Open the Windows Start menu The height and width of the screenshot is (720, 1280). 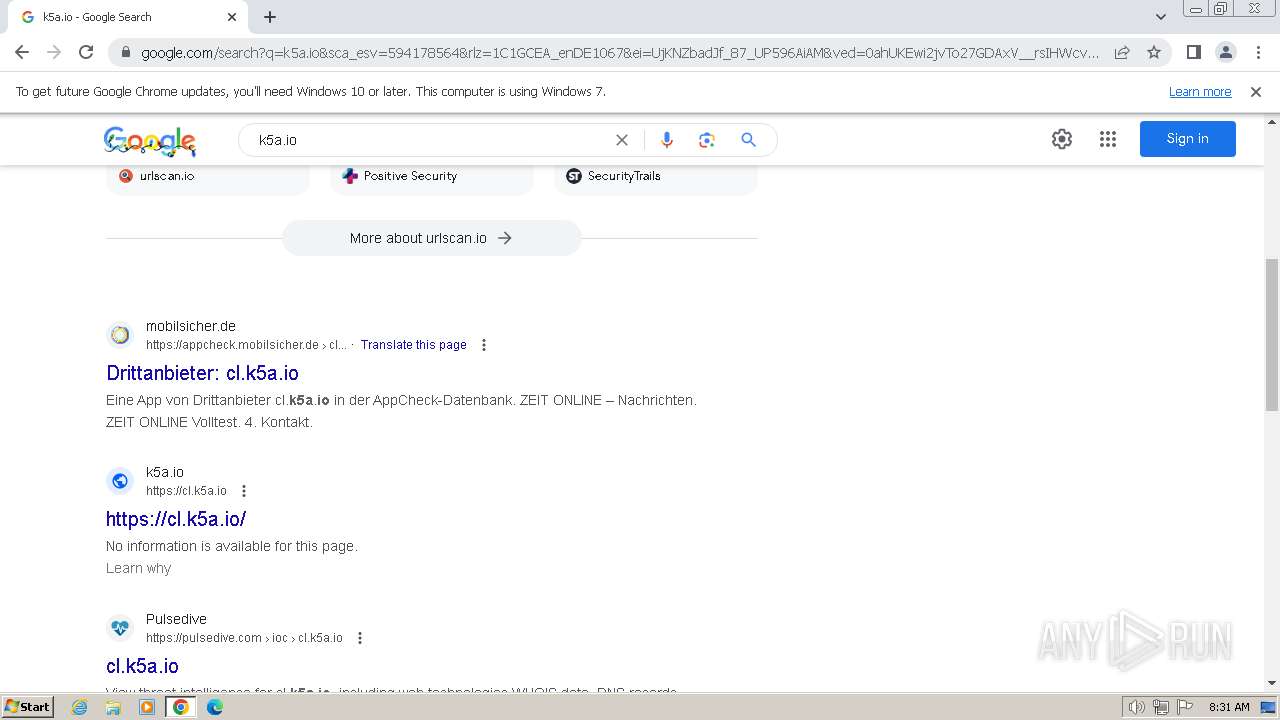click(x=28, y=706)
